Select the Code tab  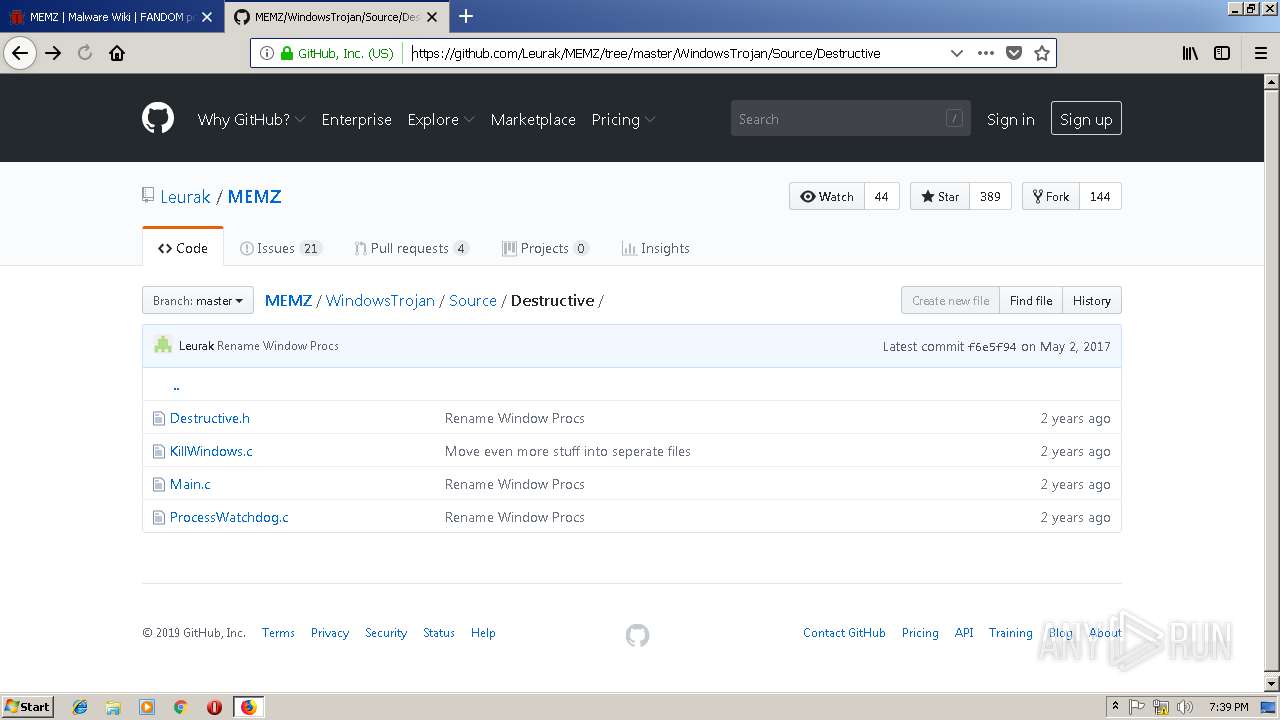pyautogui.click(x=183, y=248)
